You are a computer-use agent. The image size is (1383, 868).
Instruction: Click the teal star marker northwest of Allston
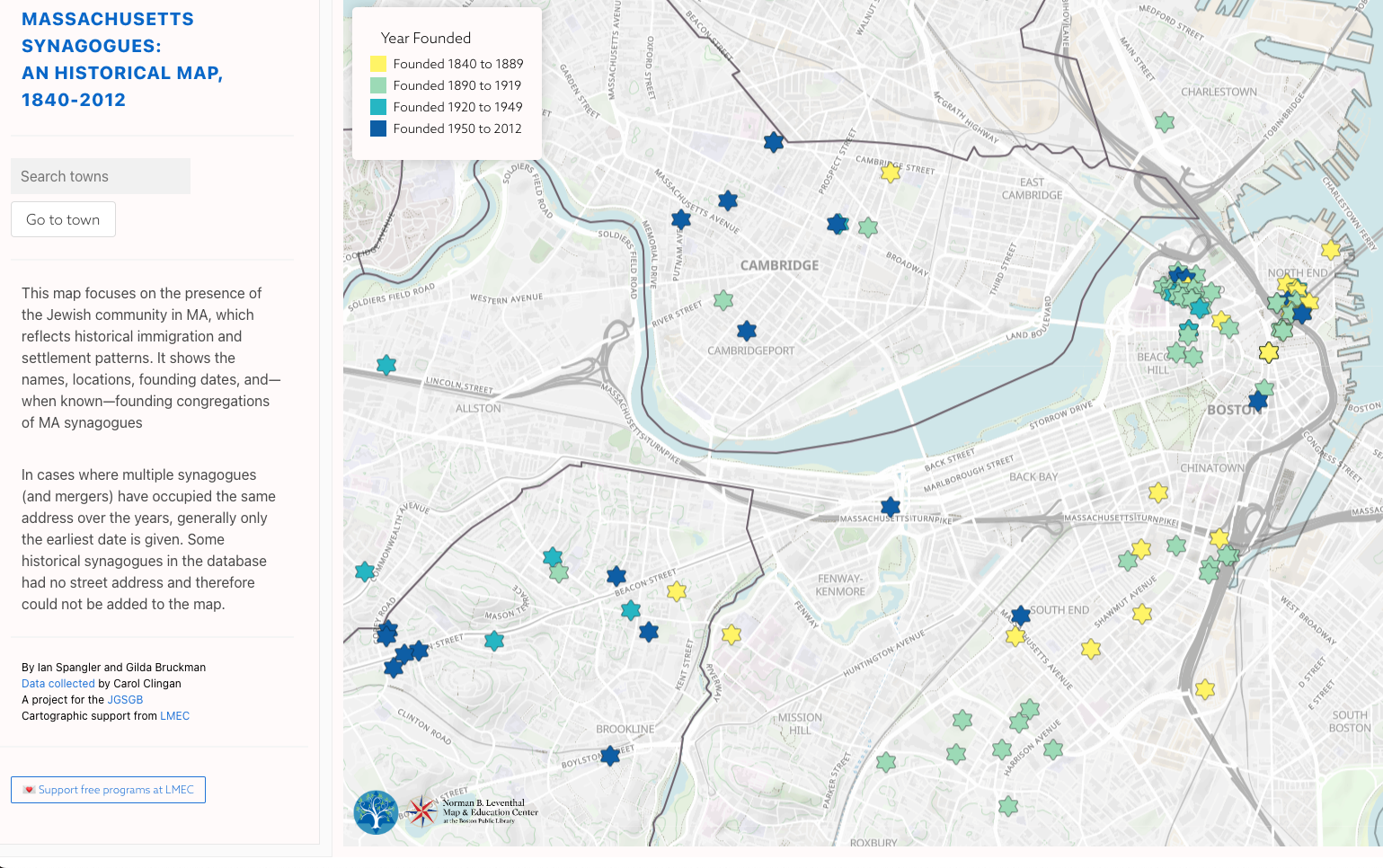(386, 365)
